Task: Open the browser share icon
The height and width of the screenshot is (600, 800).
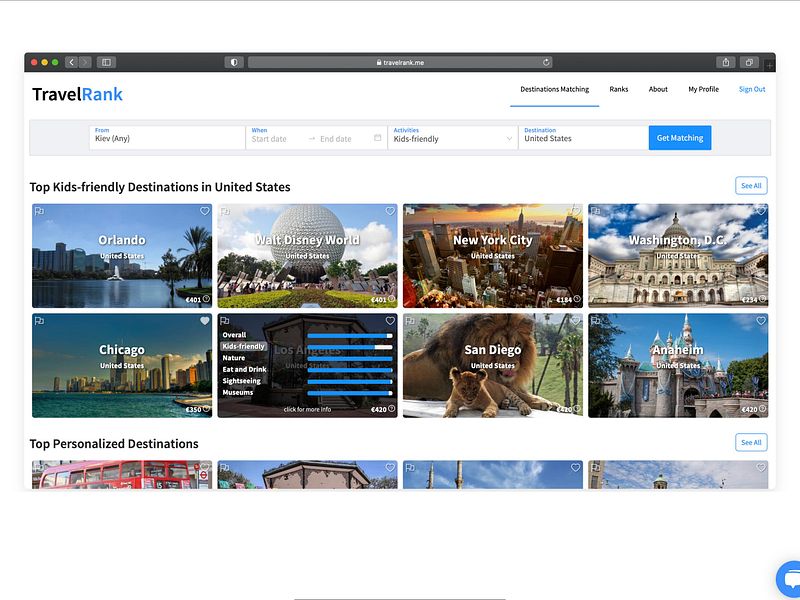Action: [x=726, y=62]
